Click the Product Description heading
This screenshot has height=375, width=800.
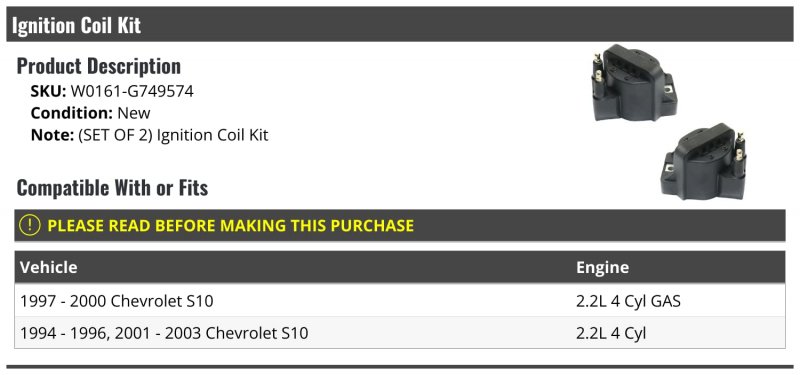[x=99, y=66]
